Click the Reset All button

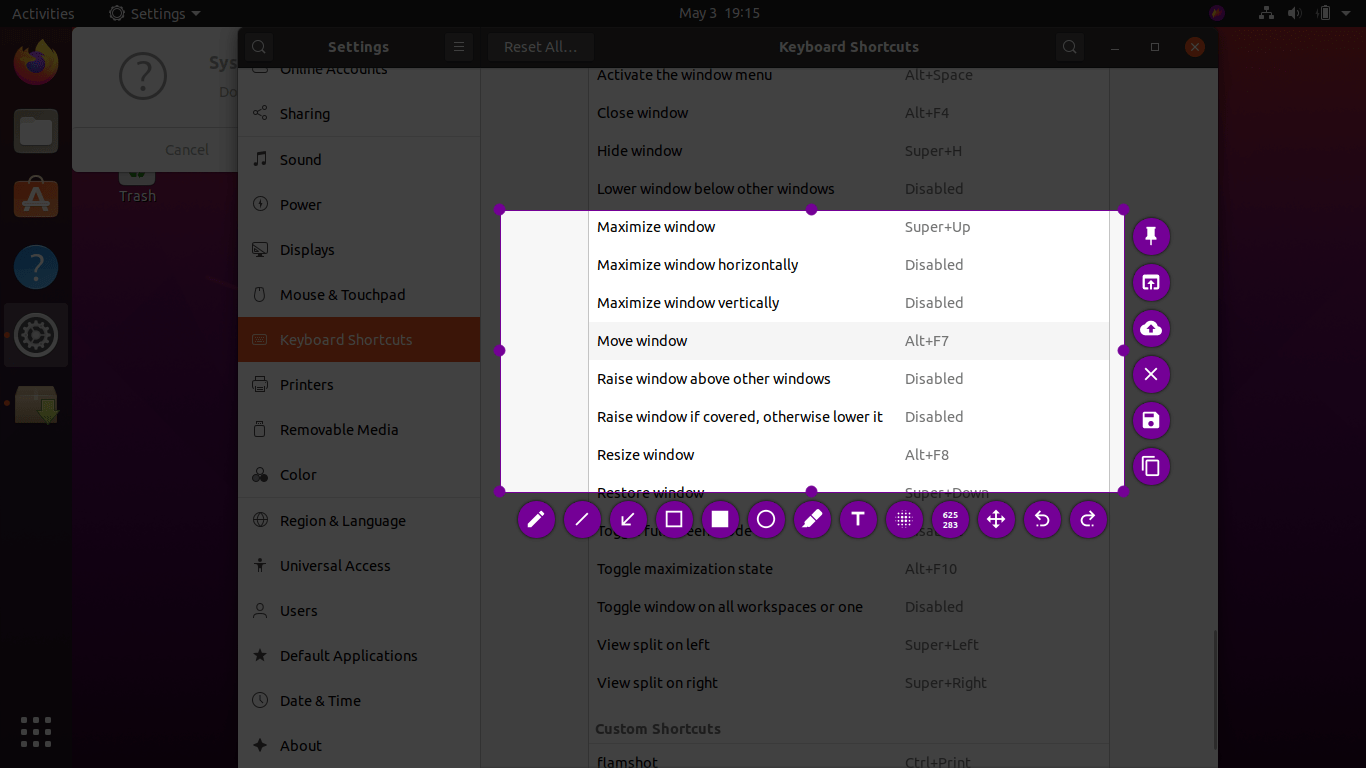pyautogui.click(x=540, y=46)
